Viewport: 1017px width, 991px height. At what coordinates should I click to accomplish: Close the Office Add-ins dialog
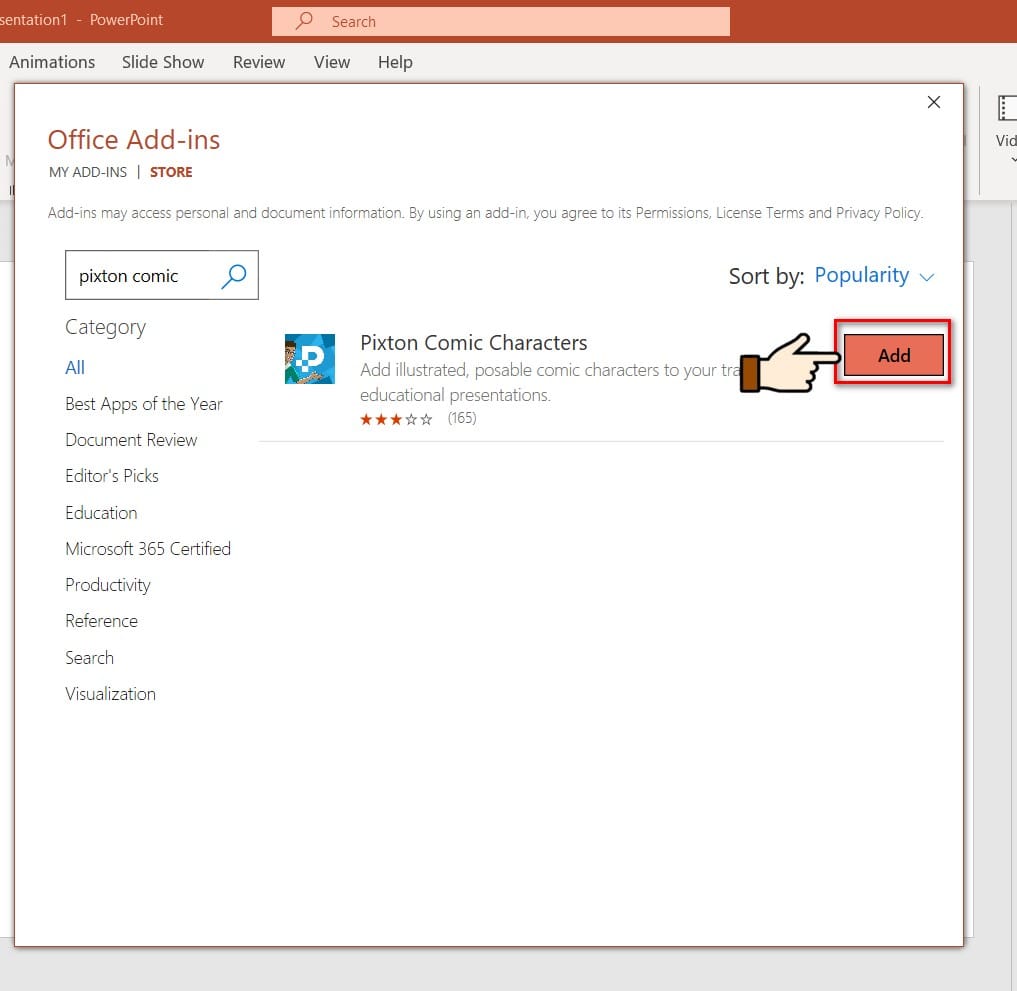(x=933, y=102)
